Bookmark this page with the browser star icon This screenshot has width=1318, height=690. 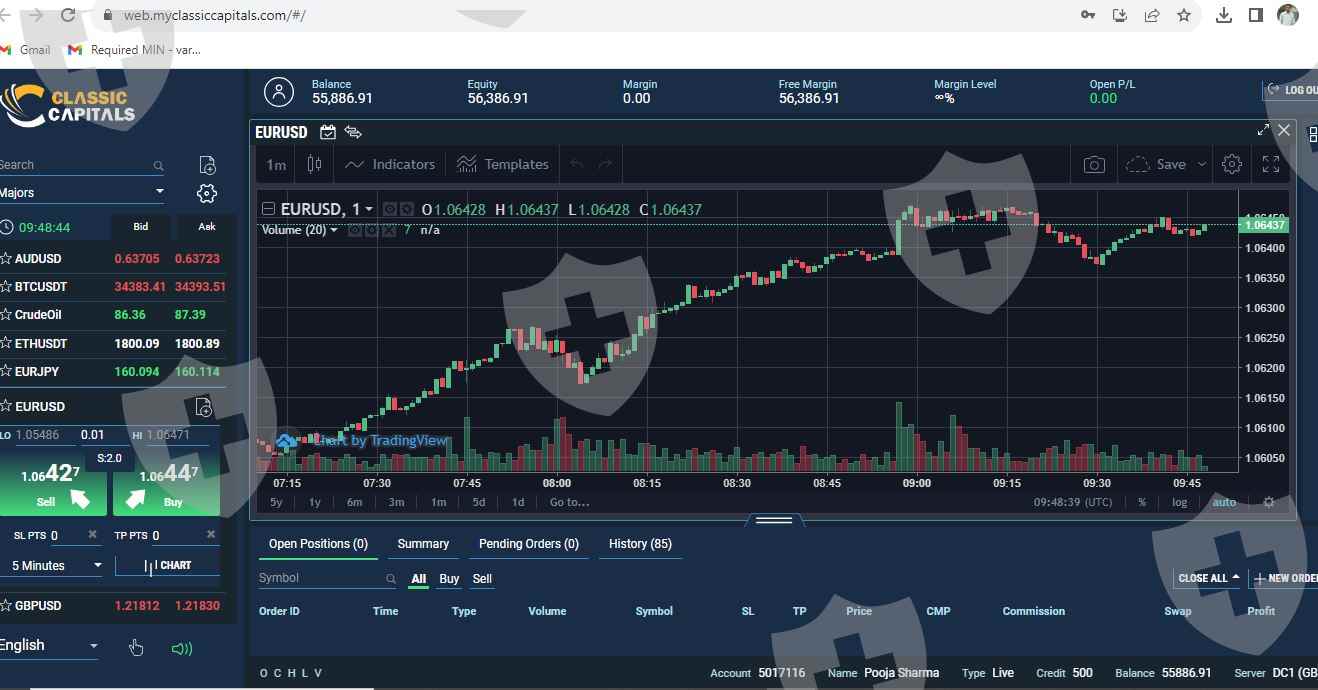click(1184, 15)
